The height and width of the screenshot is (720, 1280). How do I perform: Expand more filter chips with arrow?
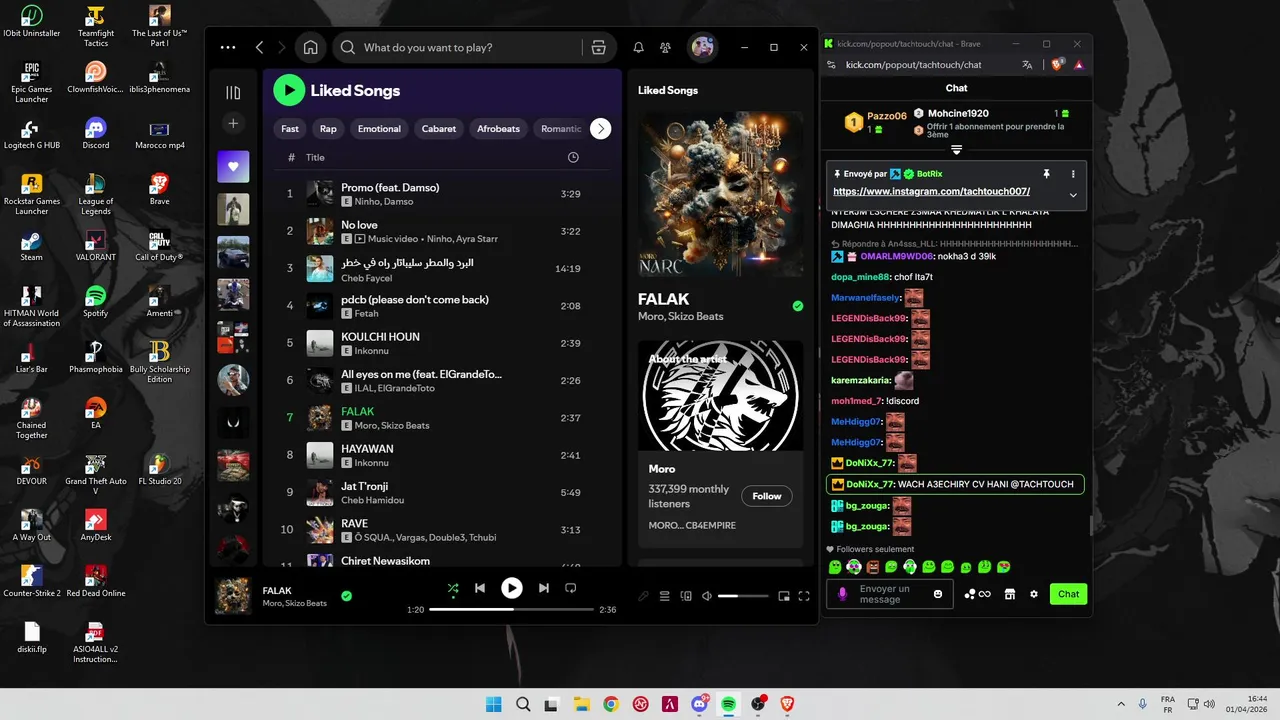(x=600, y=128)
